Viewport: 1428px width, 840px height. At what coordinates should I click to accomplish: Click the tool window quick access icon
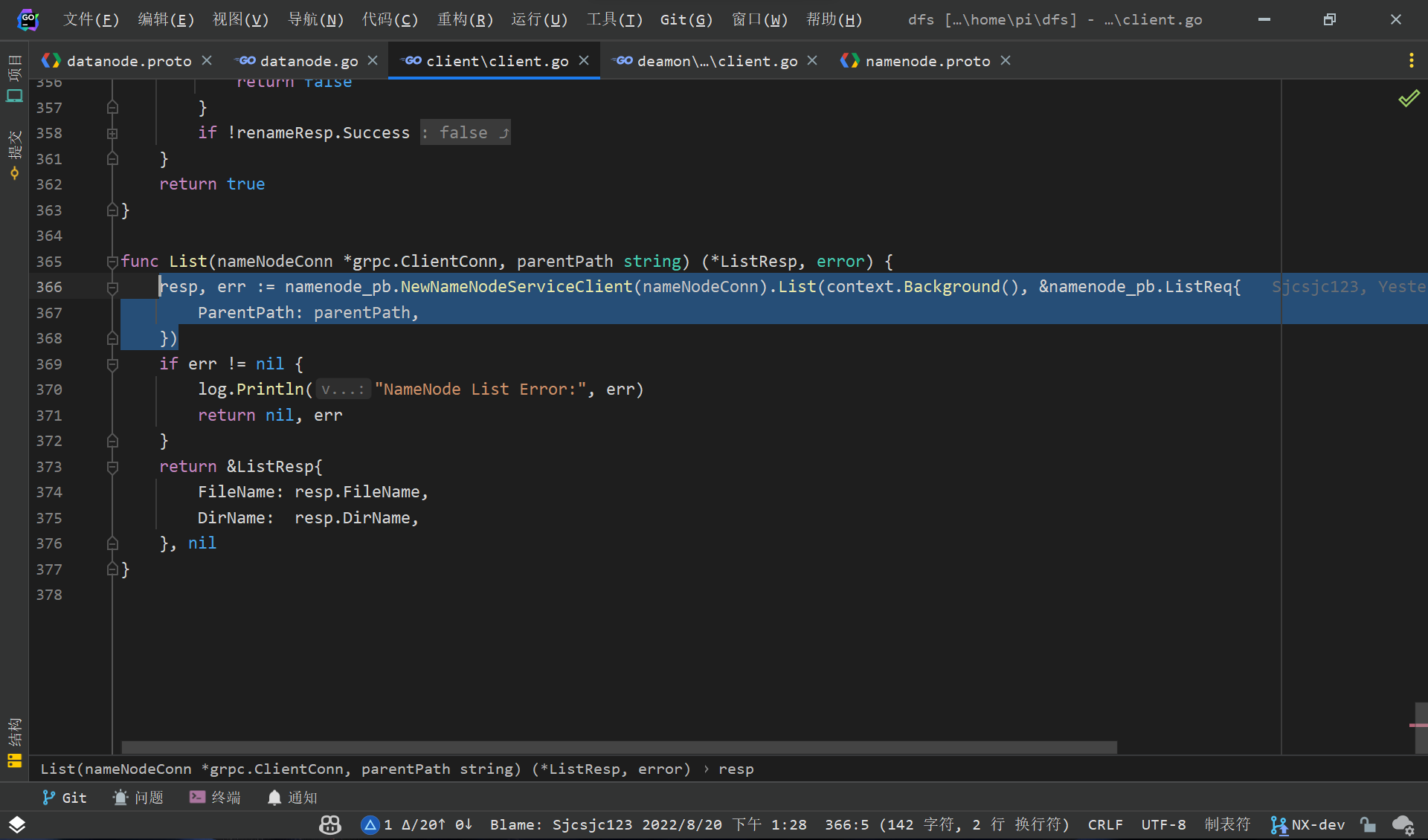tap(17, 824)
